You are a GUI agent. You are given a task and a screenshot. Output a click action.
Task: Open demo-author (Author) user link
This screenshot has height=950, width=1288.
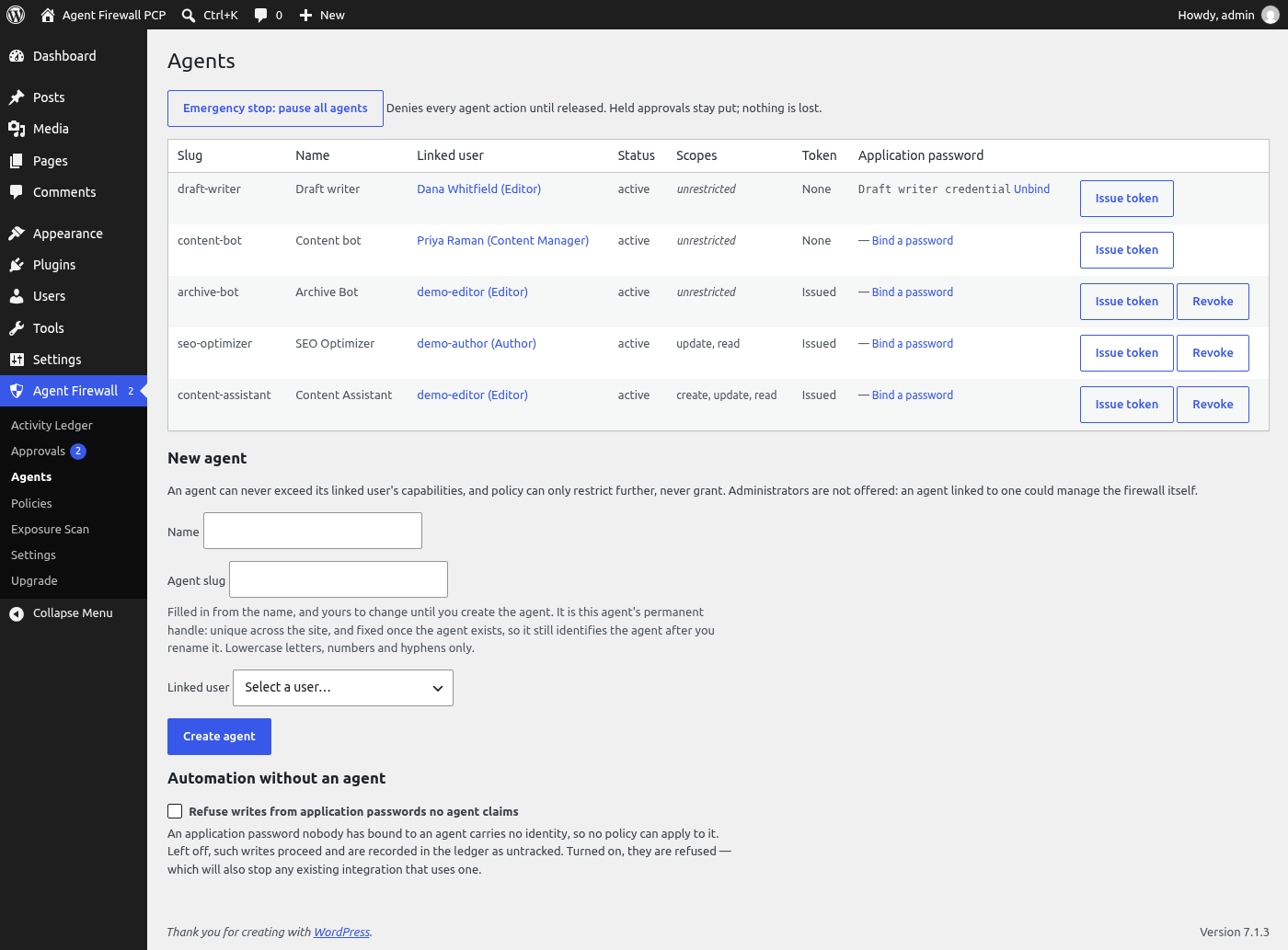476,344
